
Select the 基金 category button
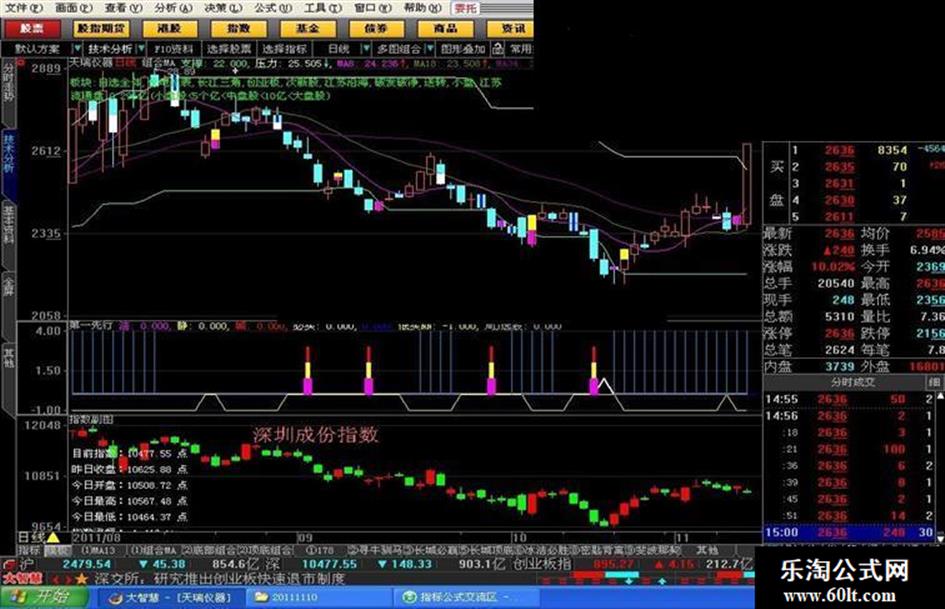[307, 28]
